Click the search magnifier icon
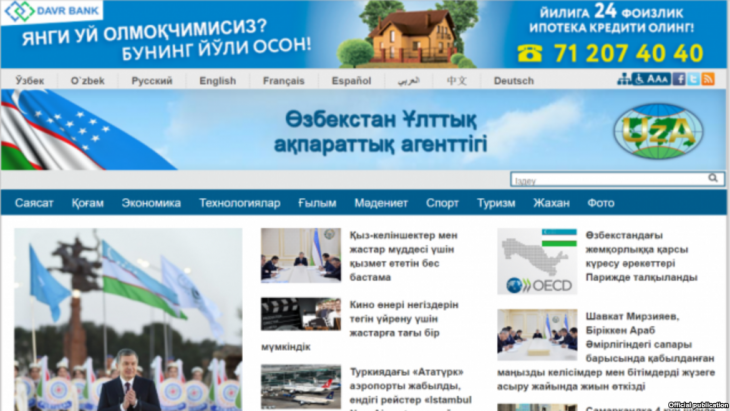 click(x=713, y=178)
